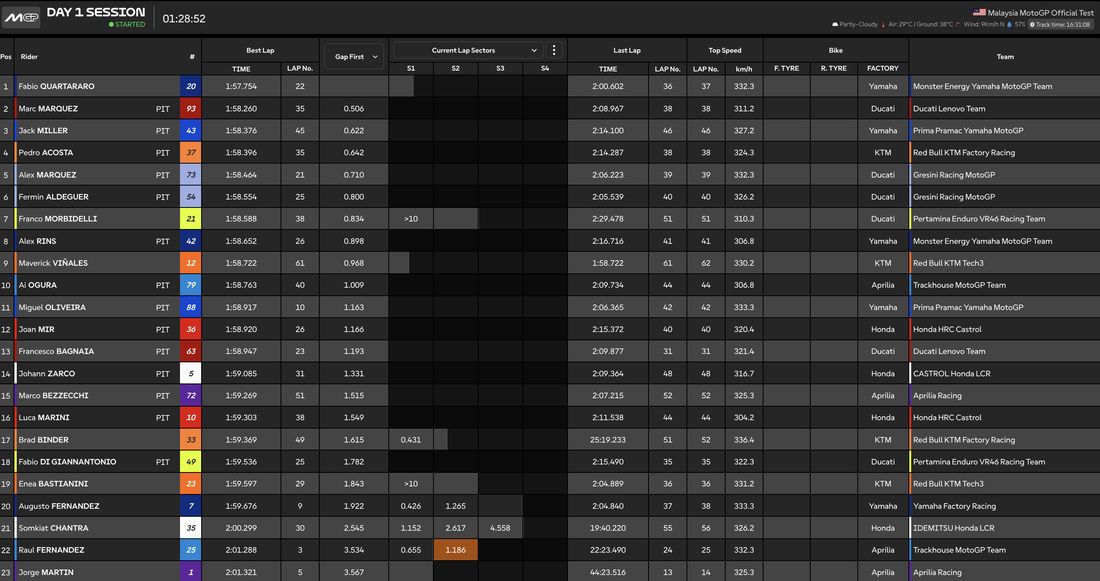This screenshot has height=581, width=1100.
Task: Click last lap time 25:19.233
Action: [x=608, y=440]
